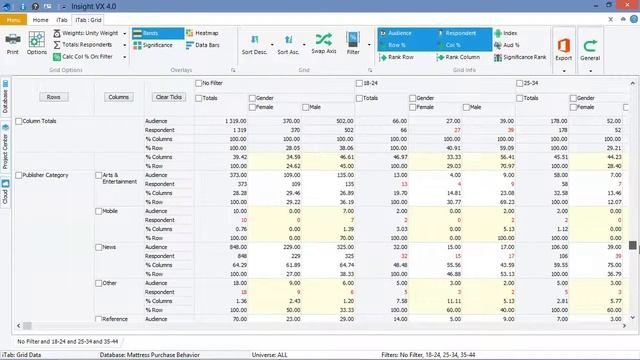Enable Significance Rank option
This screenshot has width=640, height=360.
pyautogui.click(x=520, y=57)
